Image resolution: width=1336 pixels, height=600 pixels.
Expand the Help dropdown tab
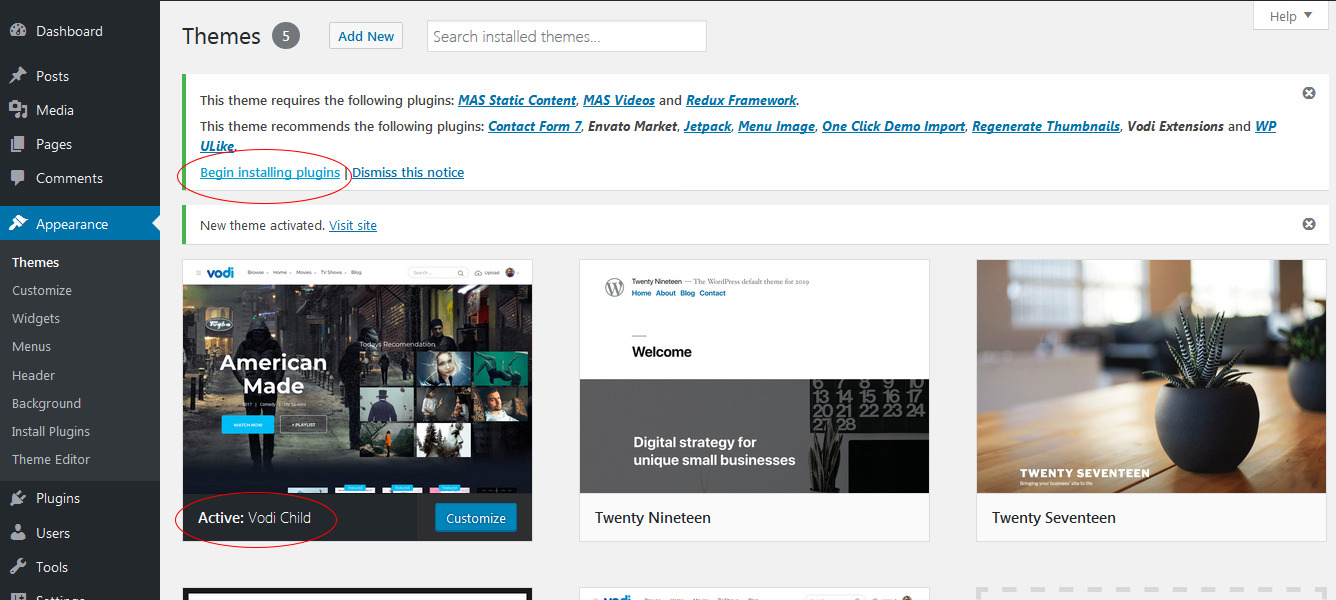click(1290, 15)
